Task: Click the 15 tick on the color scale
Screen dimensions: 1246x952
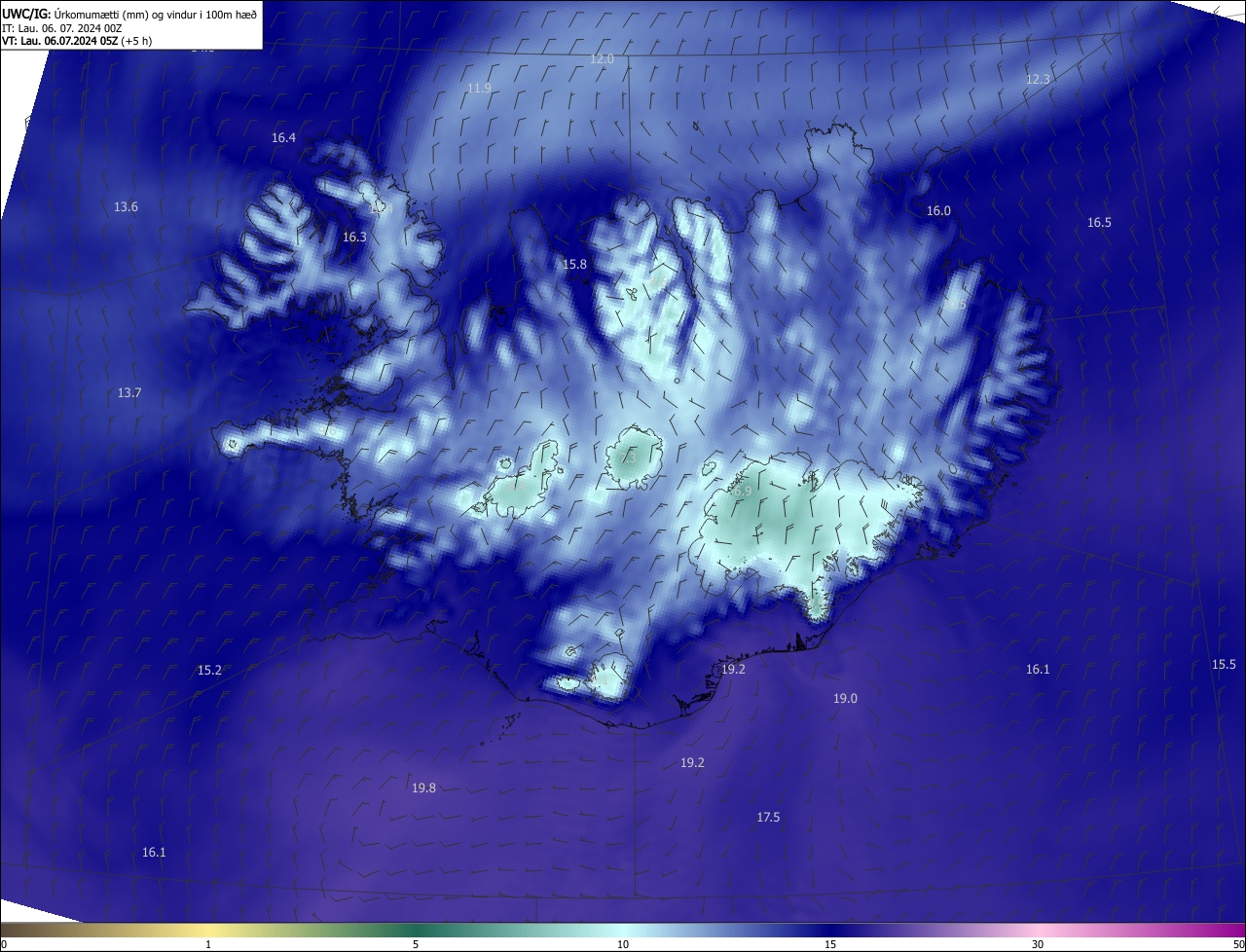Action: click(x=830, y=945)
